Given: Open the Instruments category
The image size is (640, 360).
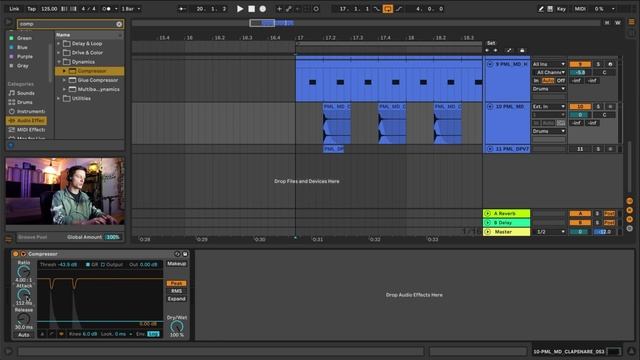Looking at the screenshot, I should 27,111.
